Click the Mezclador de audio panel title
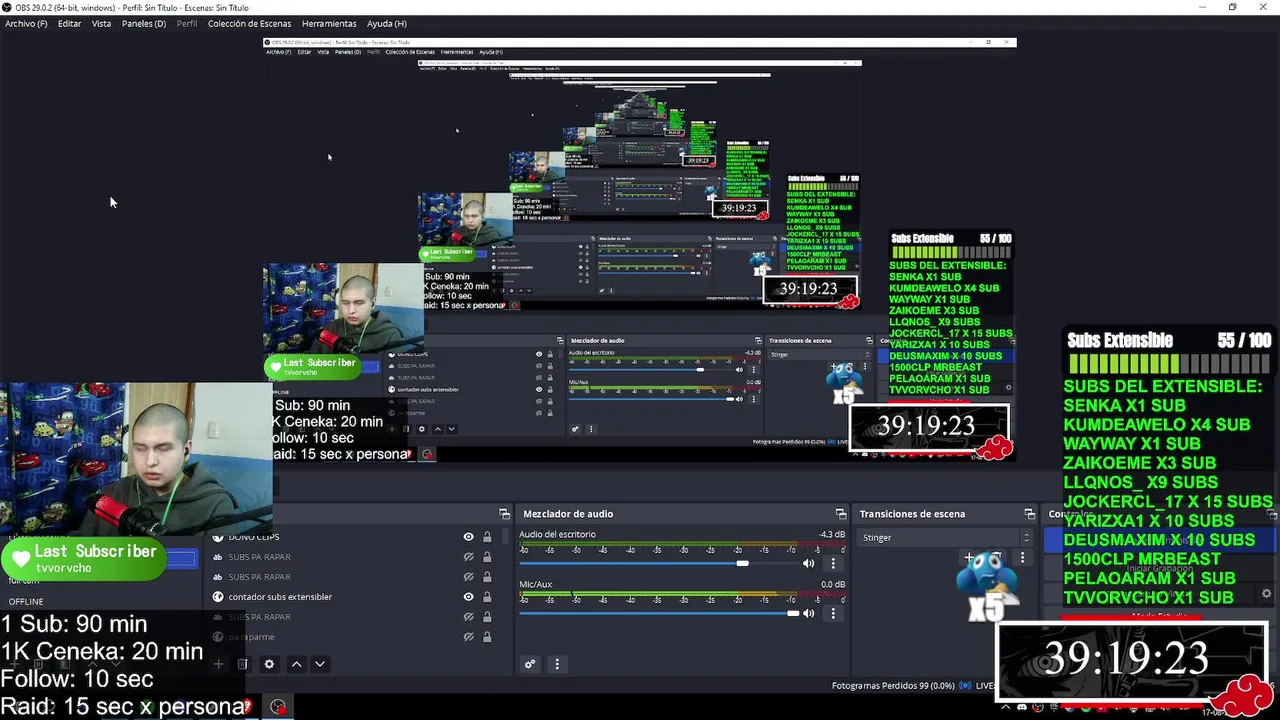Image resolution: width=1280 pixels, height=720 pixels. point(568,514)
